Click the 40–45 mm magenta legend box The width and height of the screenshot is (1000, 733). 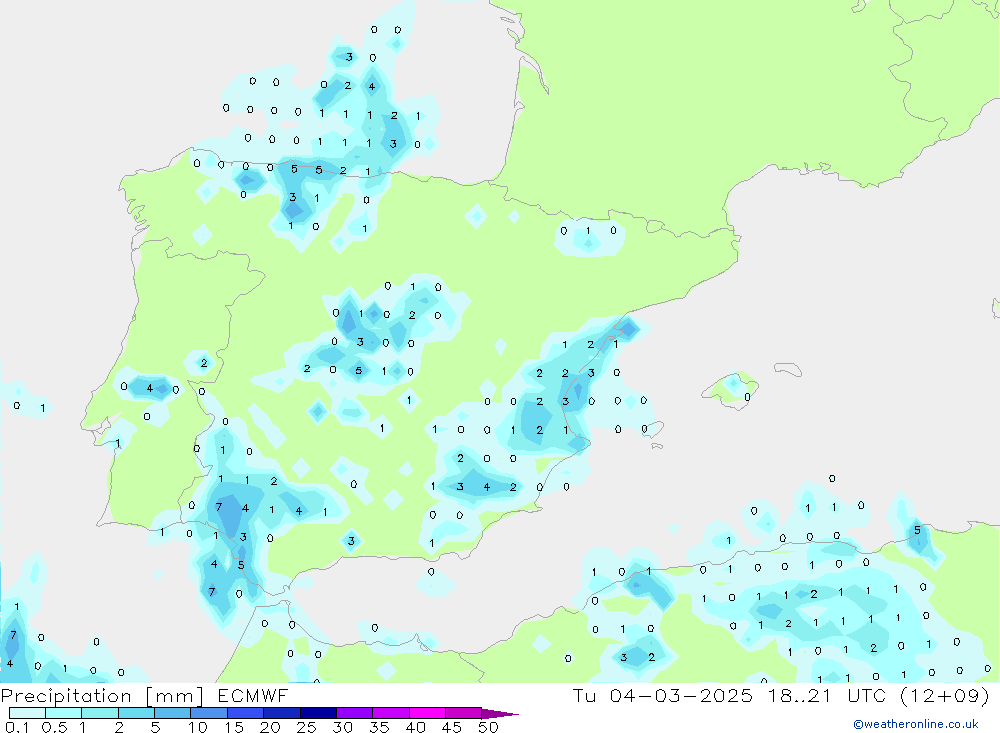427,713
